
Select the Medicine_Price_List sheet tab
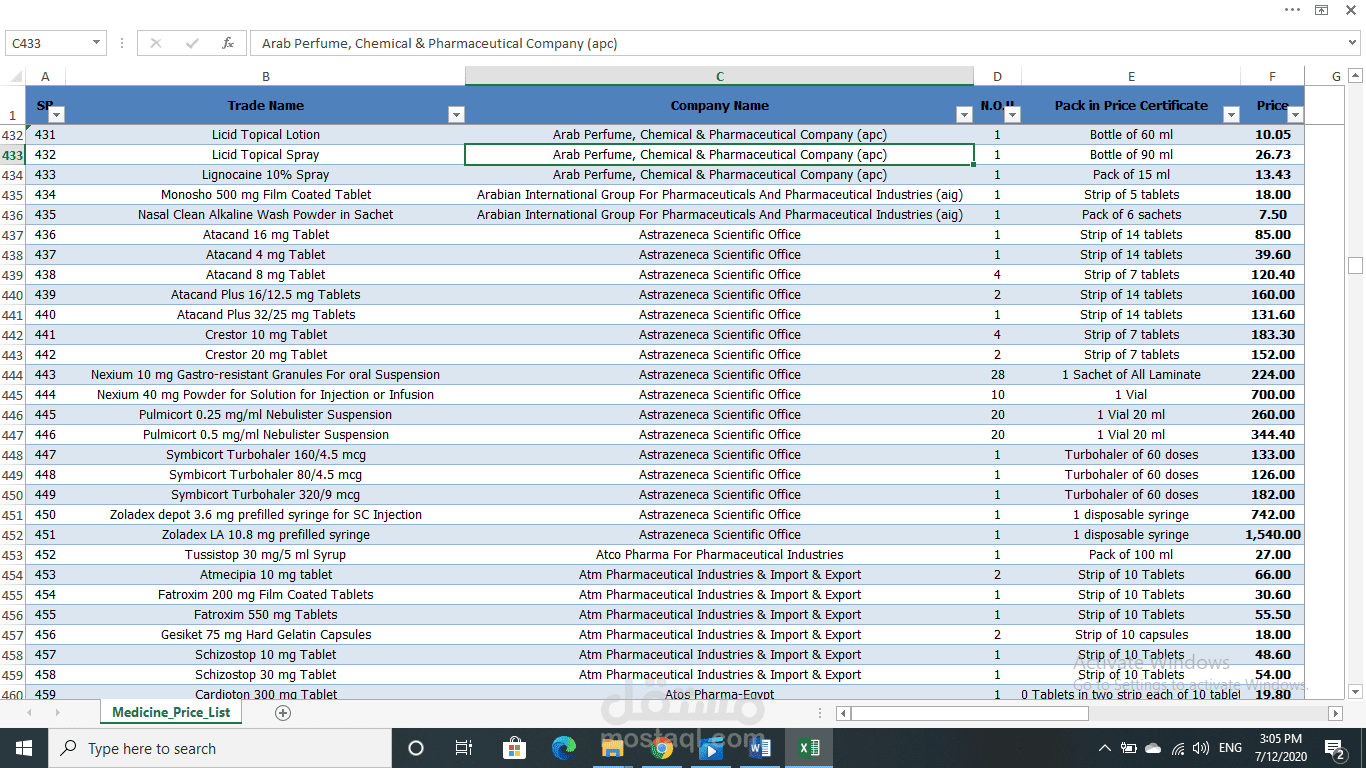pos(171,712)
